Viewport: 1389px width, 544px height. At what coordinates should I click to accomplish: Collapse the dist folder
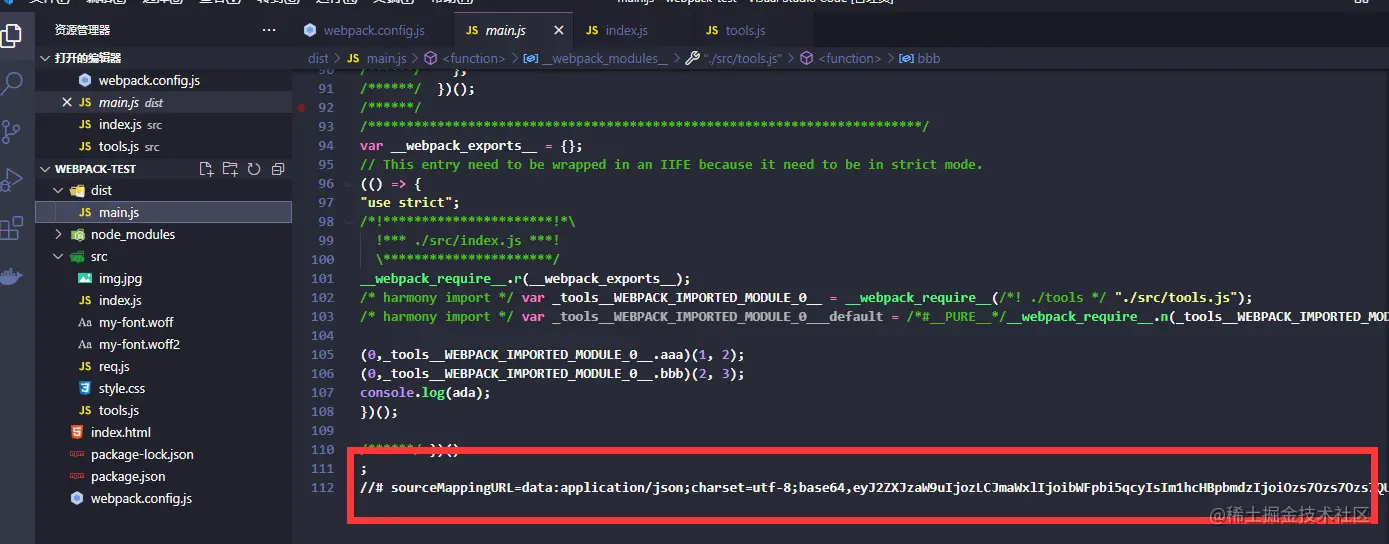[x=58, y=190]
